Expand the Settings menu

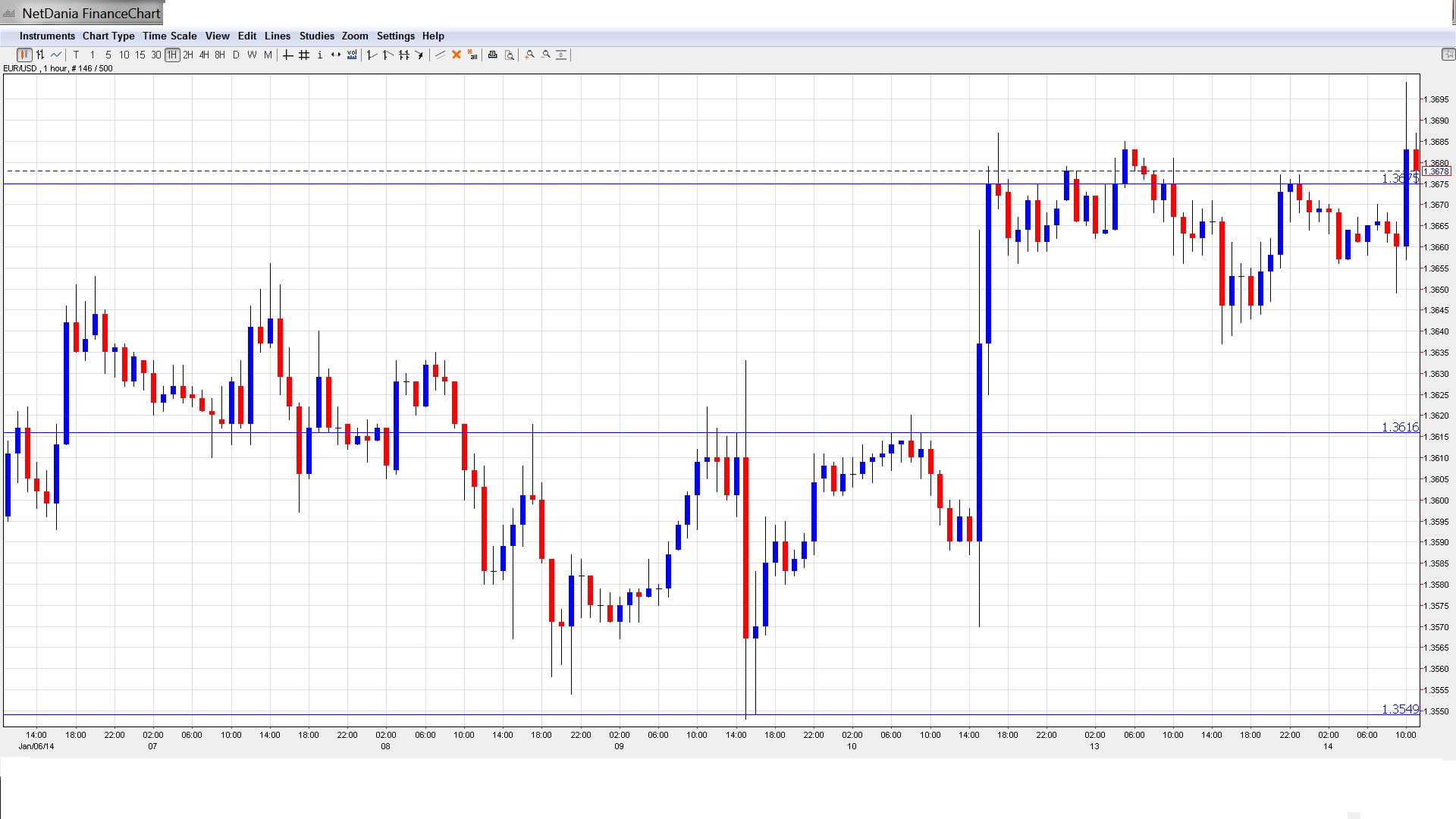[x=395, y=36]
